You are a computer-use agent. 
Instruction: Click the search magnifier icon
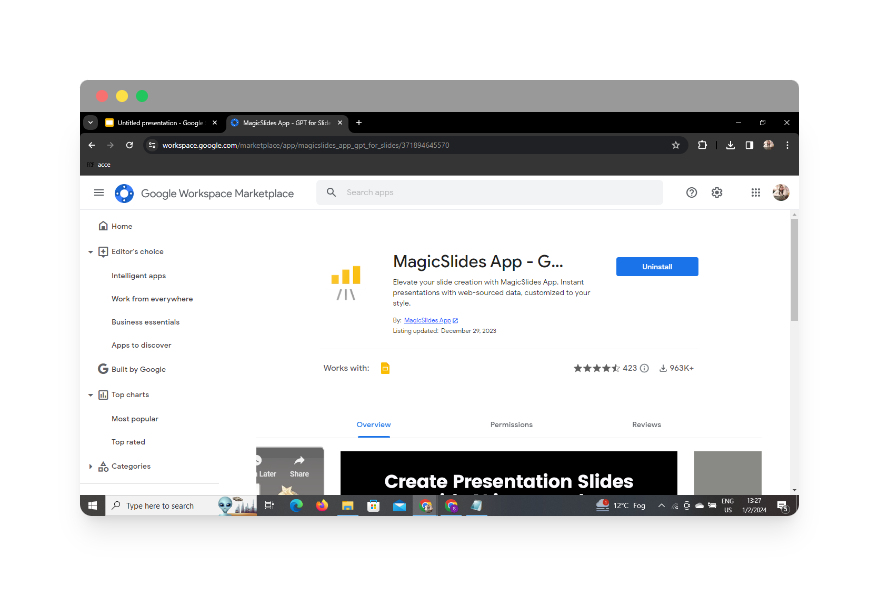[331, 192]
